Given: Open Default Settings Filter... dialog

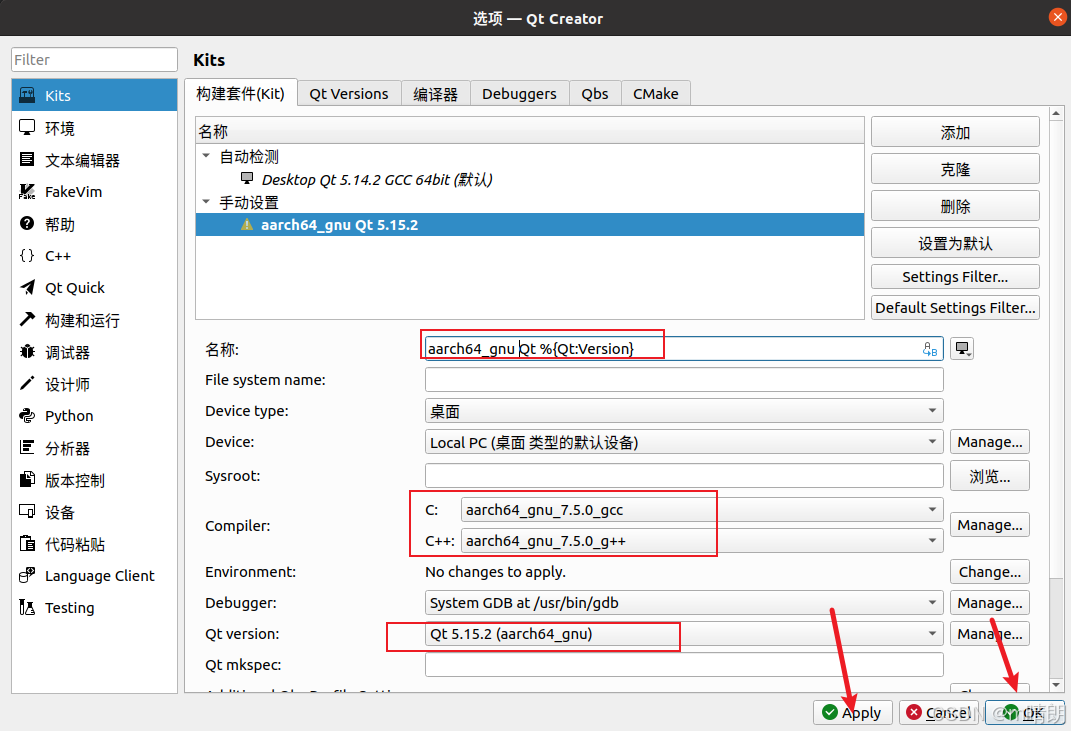Looking at the screenshot, I should 955,307.
